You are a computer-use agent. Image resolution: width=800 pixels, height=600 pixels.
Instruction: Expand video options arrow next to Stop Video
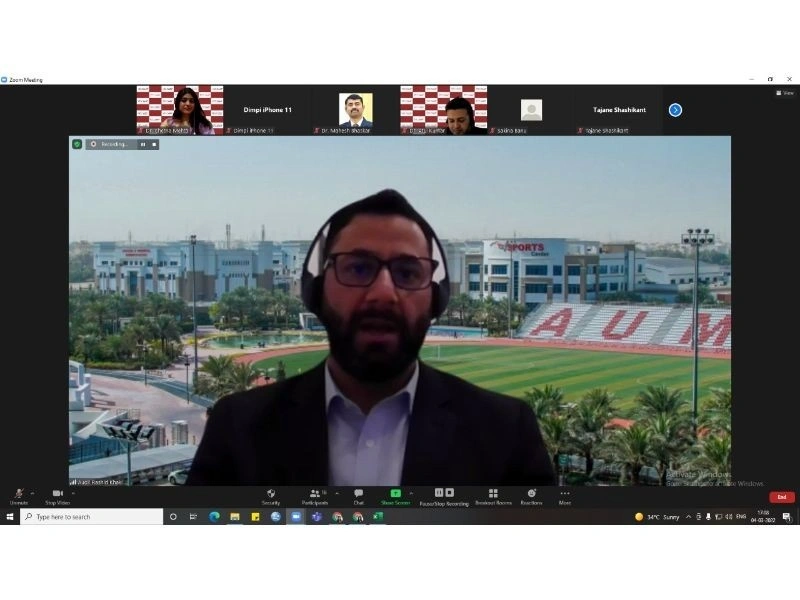[x=73, y=493]
